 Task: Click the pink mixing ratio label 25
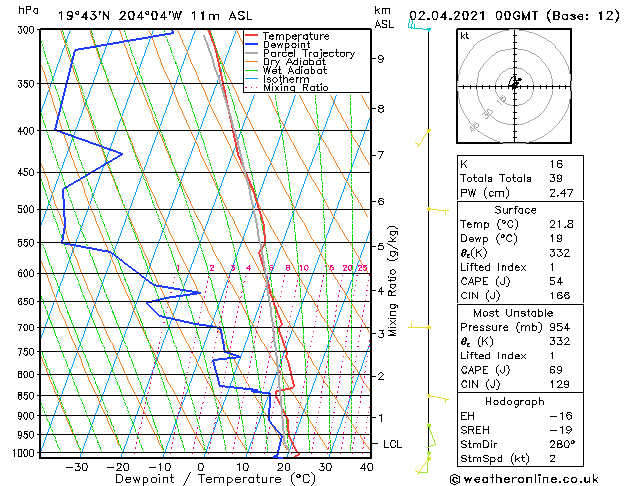pyautogui.click(x=362, y=268)
